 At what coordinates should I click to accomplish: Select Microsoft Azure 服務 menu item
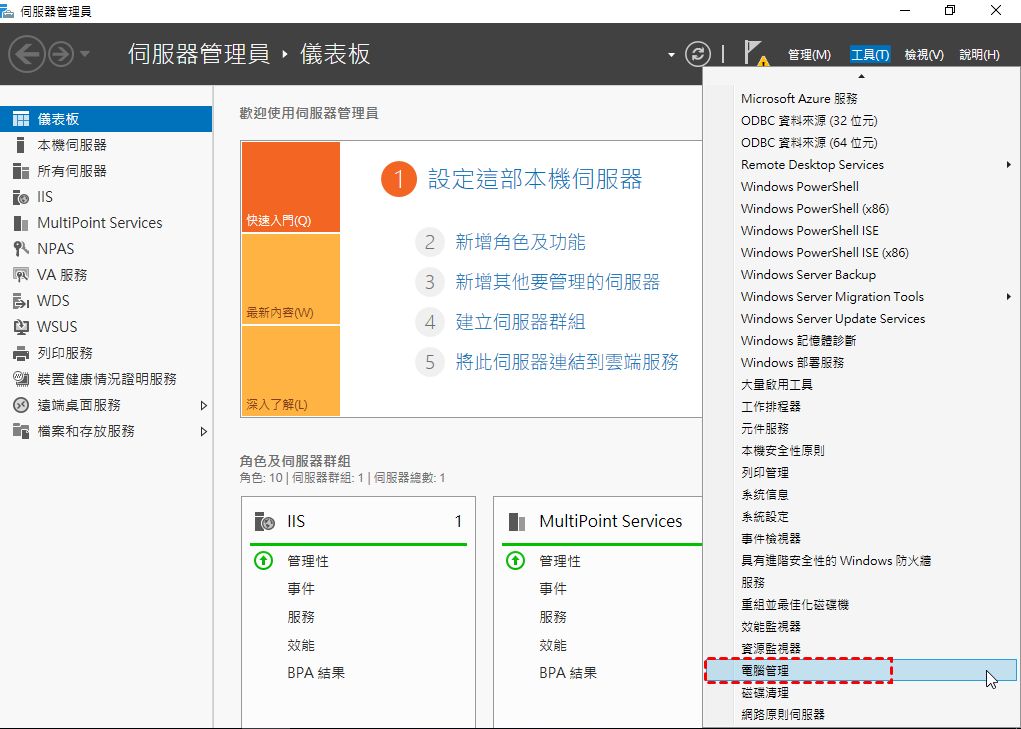point(861,98)
